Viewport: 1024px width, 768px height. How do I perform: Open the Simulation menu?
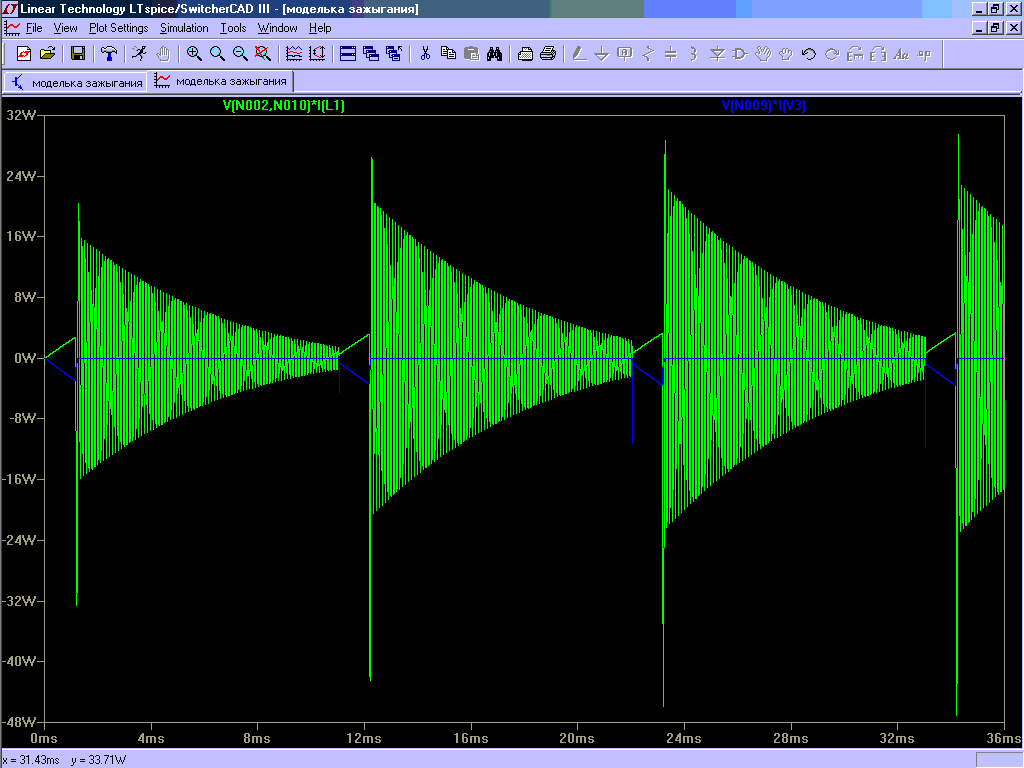pyautogui.click(x=184, y=28)
